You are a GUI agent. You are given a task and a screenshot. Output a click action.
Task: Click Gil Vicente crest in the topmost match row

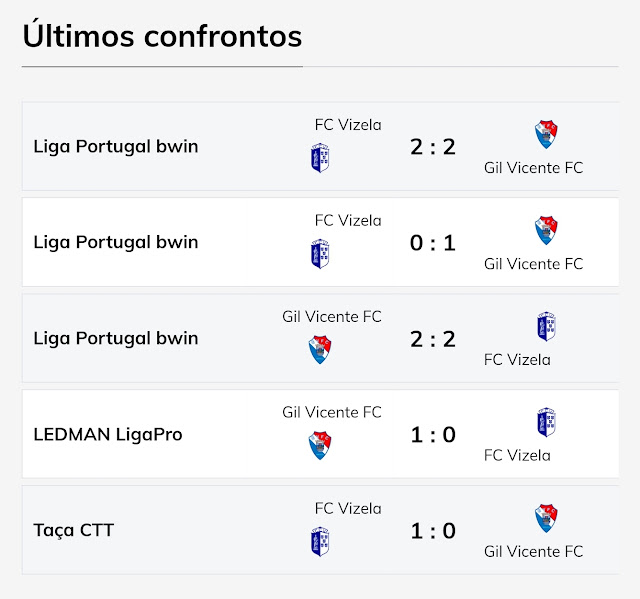[546, 134]
